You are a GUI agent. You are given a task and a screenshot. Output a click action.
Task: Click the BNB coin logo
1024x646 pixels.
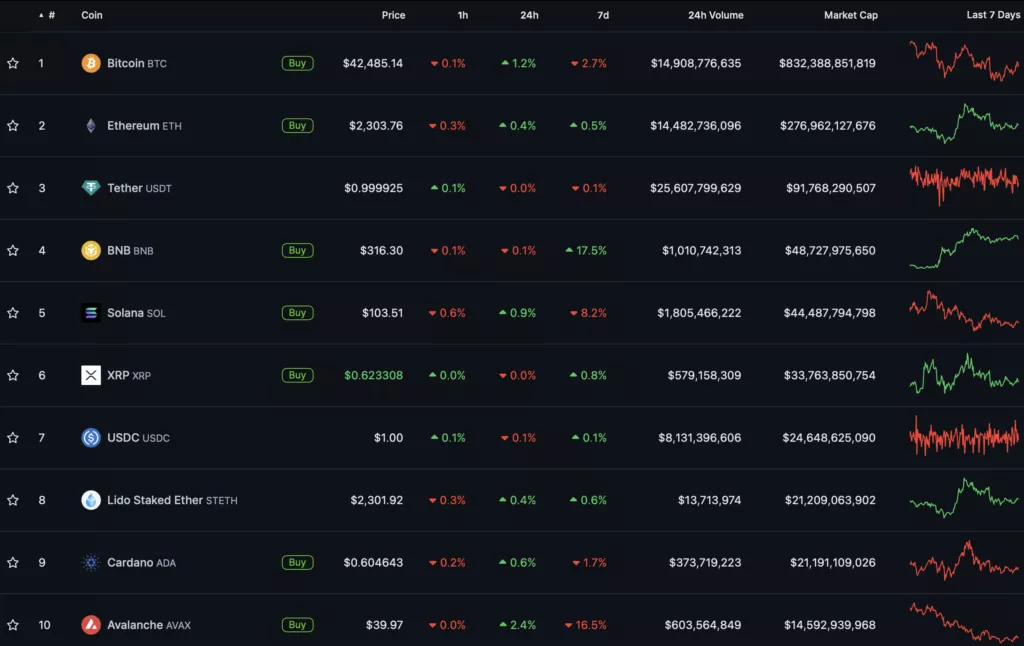click(x=91, y=250)
